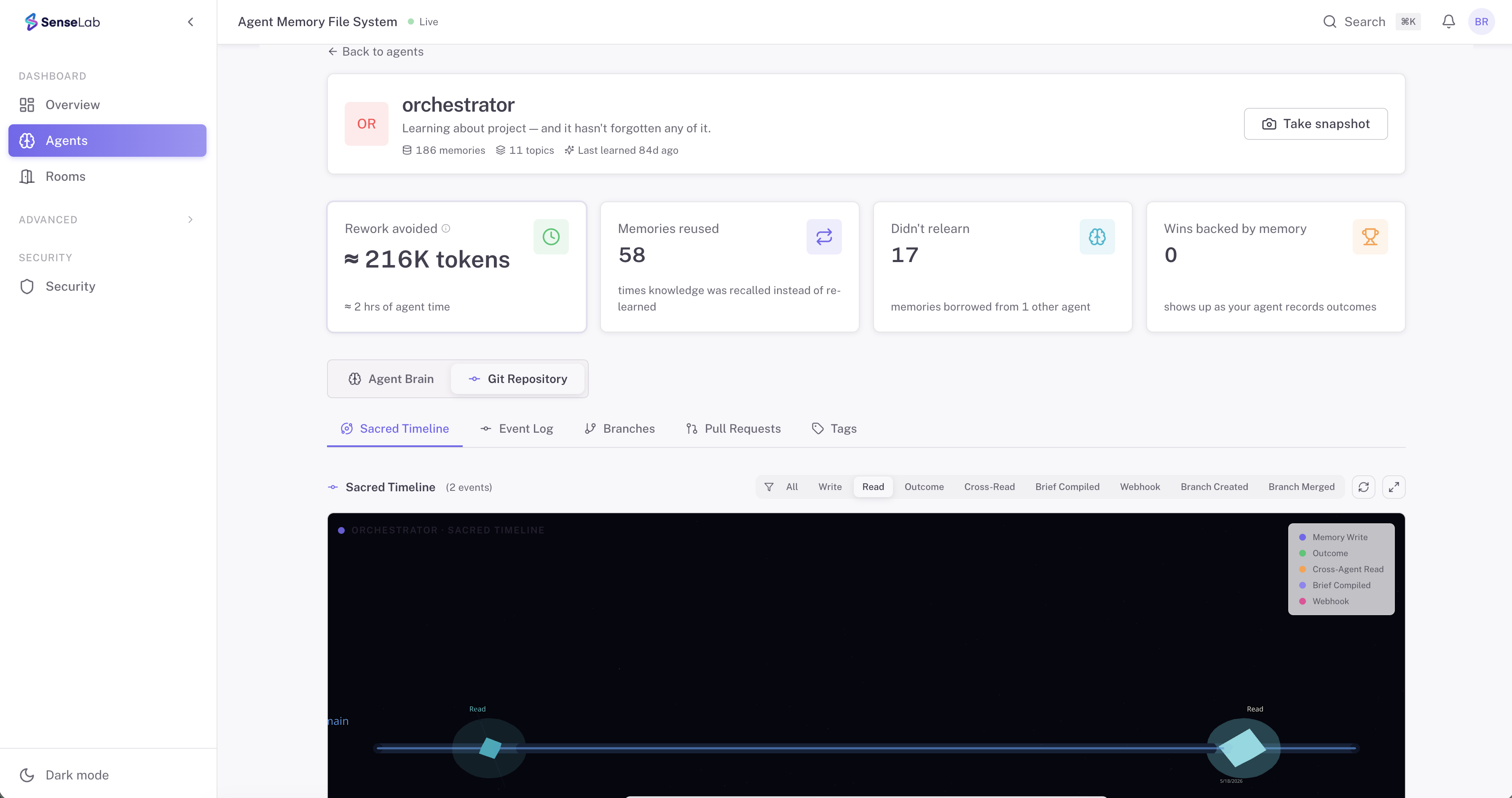Screen dimensions: 1512x798
Task: Go to Rooms in the sidebar
Action: click(x=107, y=176)
